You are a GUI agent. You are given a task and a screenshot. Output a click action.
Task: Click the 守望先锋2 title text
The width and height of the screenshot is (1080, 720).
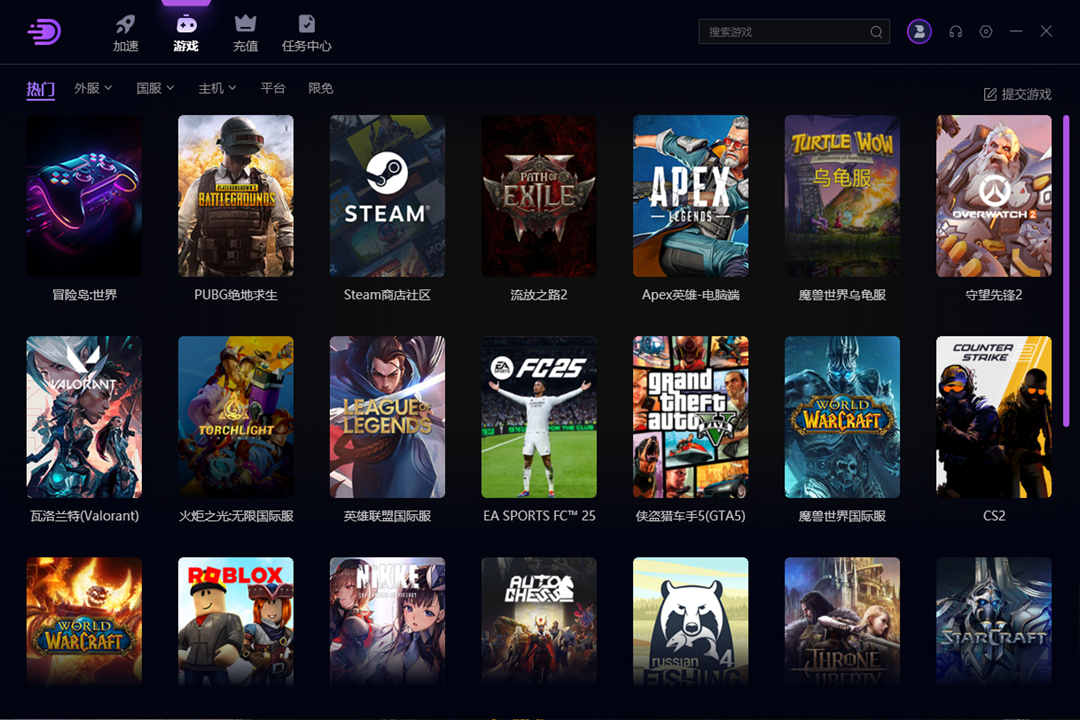[994, 295]
